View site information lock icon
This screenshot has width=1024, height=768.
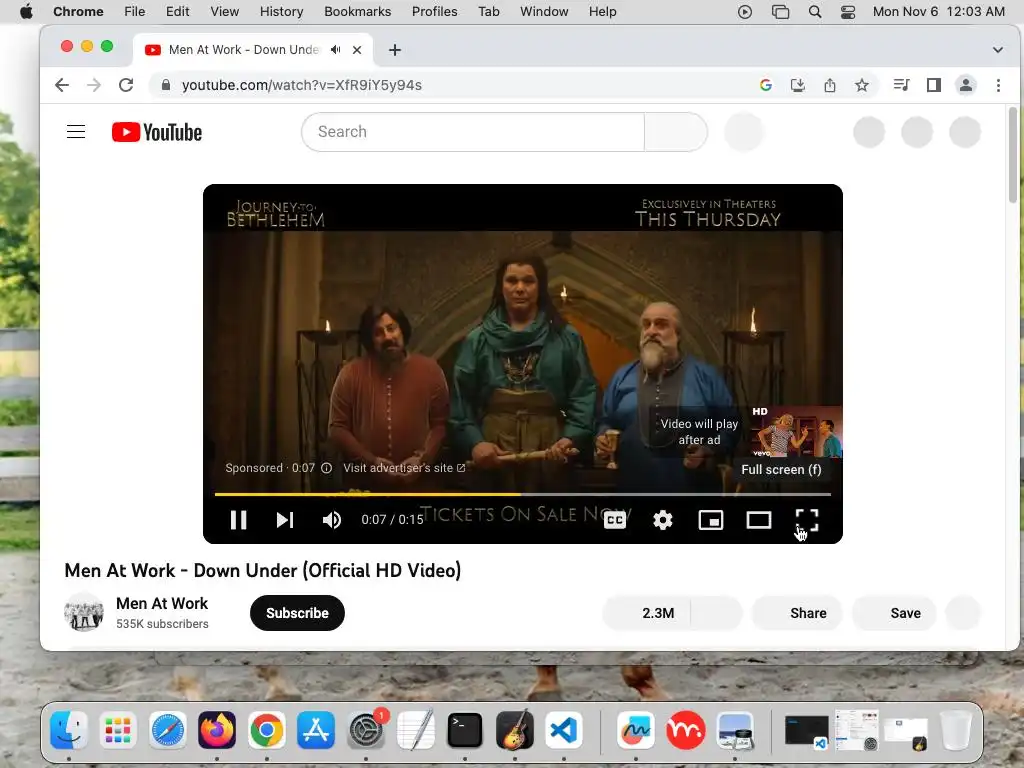click(166, 85)
